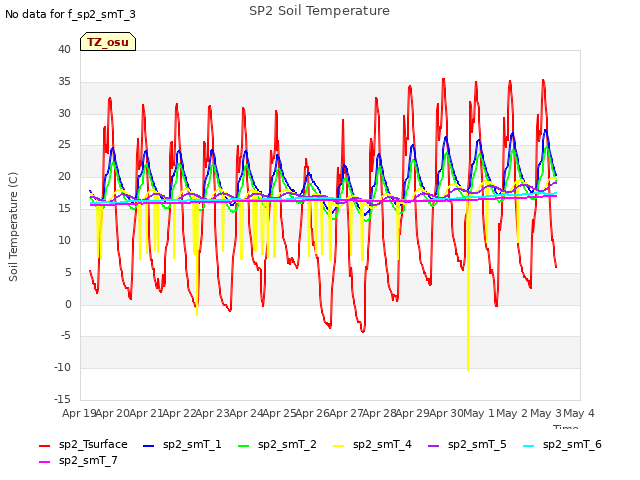Image resolution: width=640 pixels, height=480 pixels.
Task: Click the 40 y-axis tick label
Action: (x=64, y=49)
